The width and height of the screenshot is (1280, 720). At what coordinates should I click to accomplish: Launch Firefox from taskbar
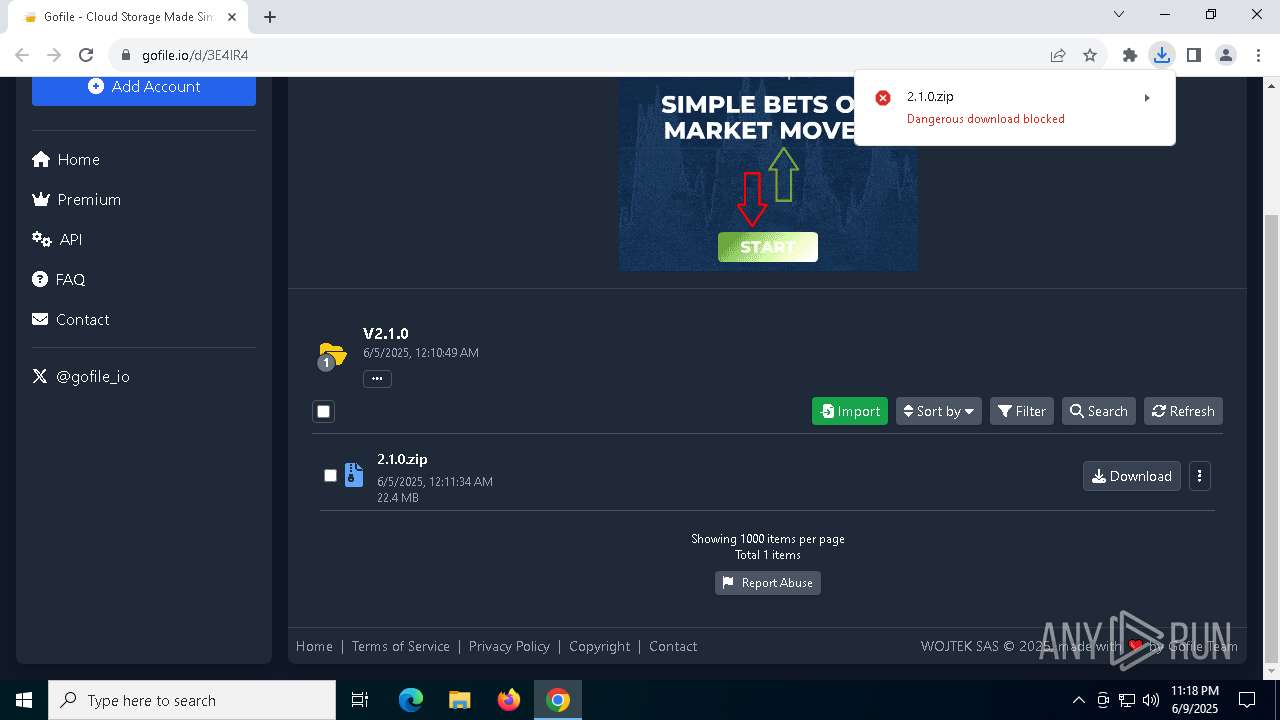tap(509, 700)
